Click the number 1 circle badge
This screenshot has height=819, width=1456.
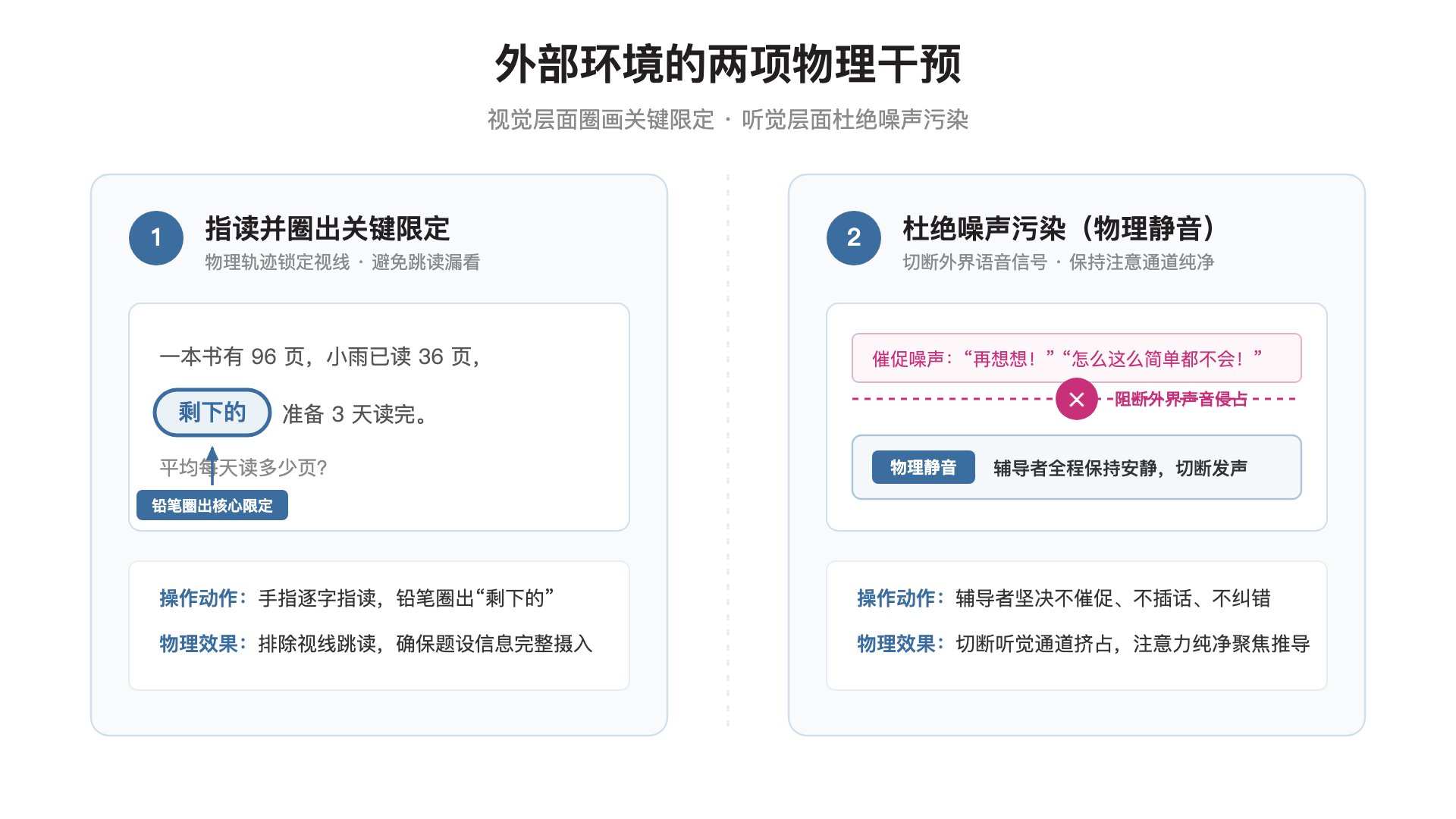click(156, 238)
